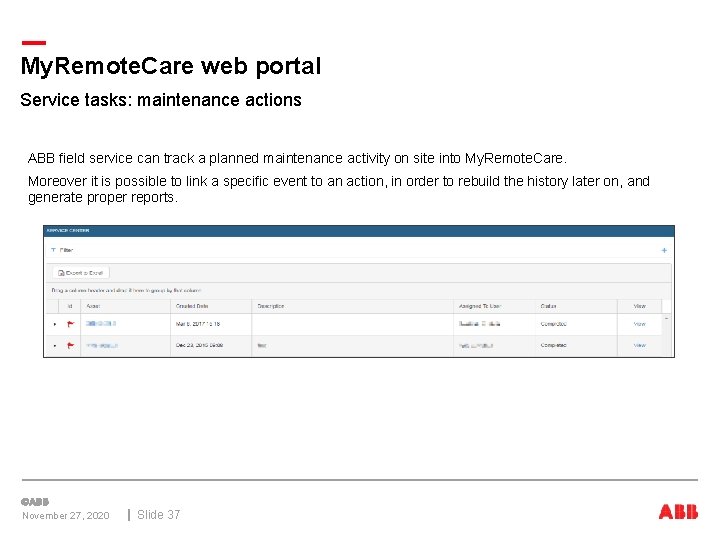The width and height of the screenshot is (720, 540).
Task: Open the asset link in second row
Action: pyautogui.click(x=101, y=345)
